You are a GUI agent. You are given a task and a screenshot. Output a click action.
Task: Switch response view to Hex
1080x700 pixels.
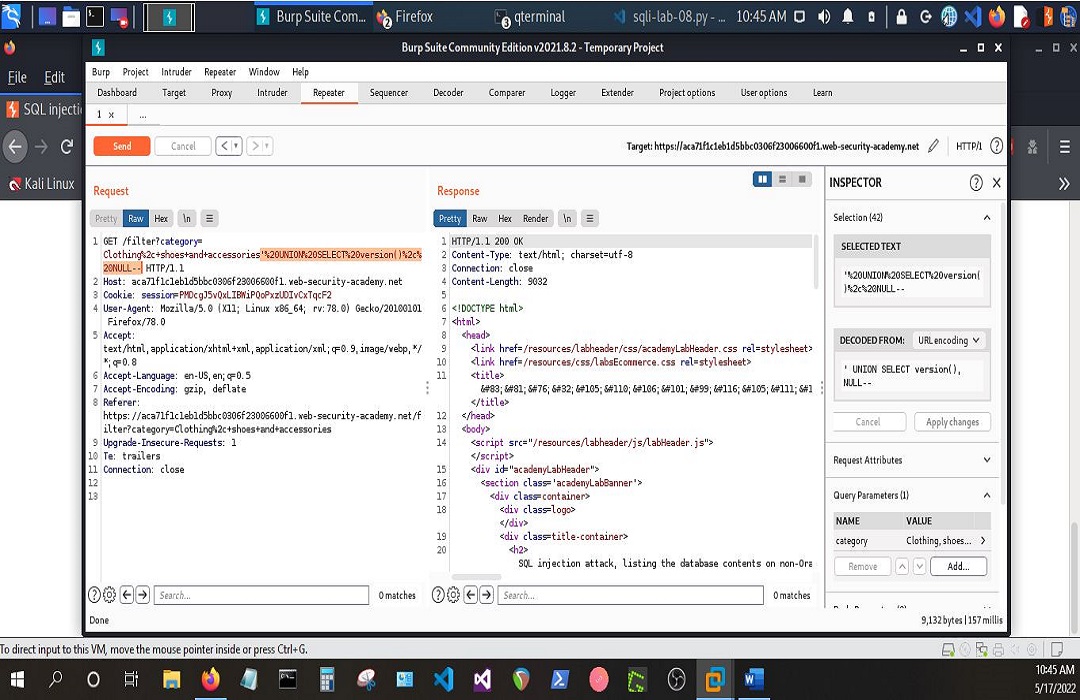[505, 218]
